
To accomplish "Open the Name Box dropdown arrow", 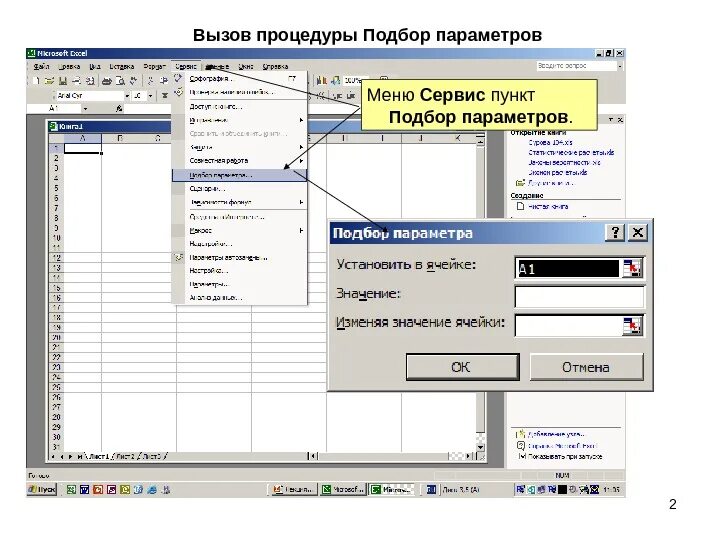I will click(85, 108).
